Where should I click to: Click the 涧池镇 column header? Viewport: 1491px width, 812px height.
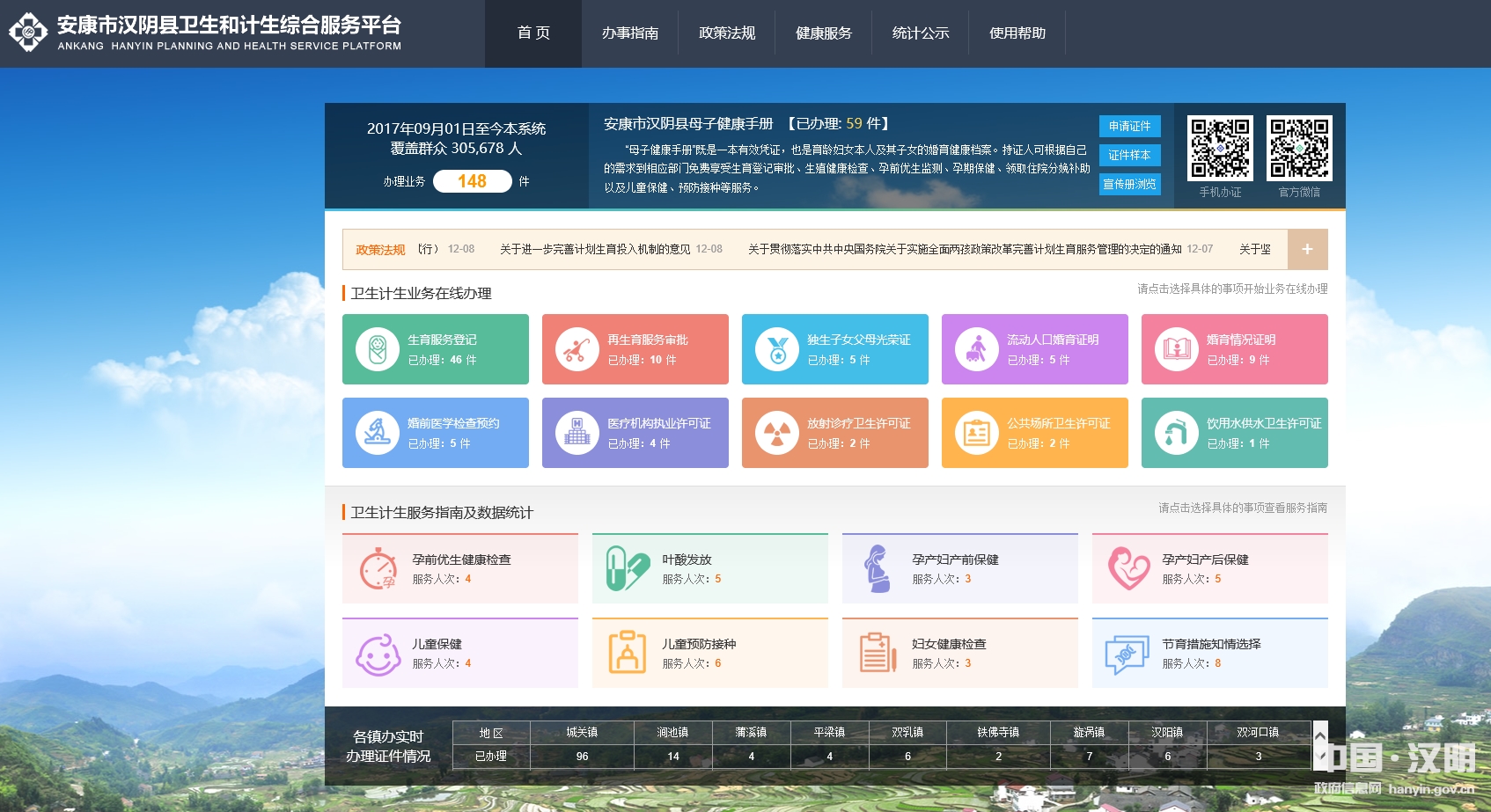672,732
